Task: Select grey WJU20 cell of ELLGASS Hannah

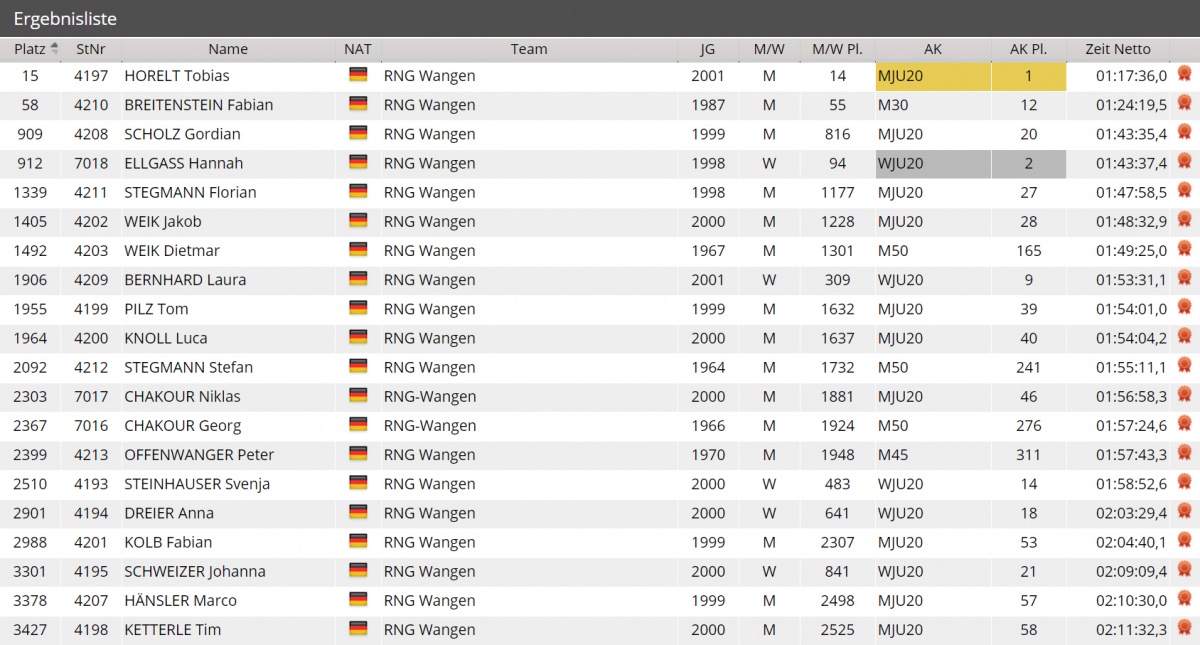Action: point(933,164)
